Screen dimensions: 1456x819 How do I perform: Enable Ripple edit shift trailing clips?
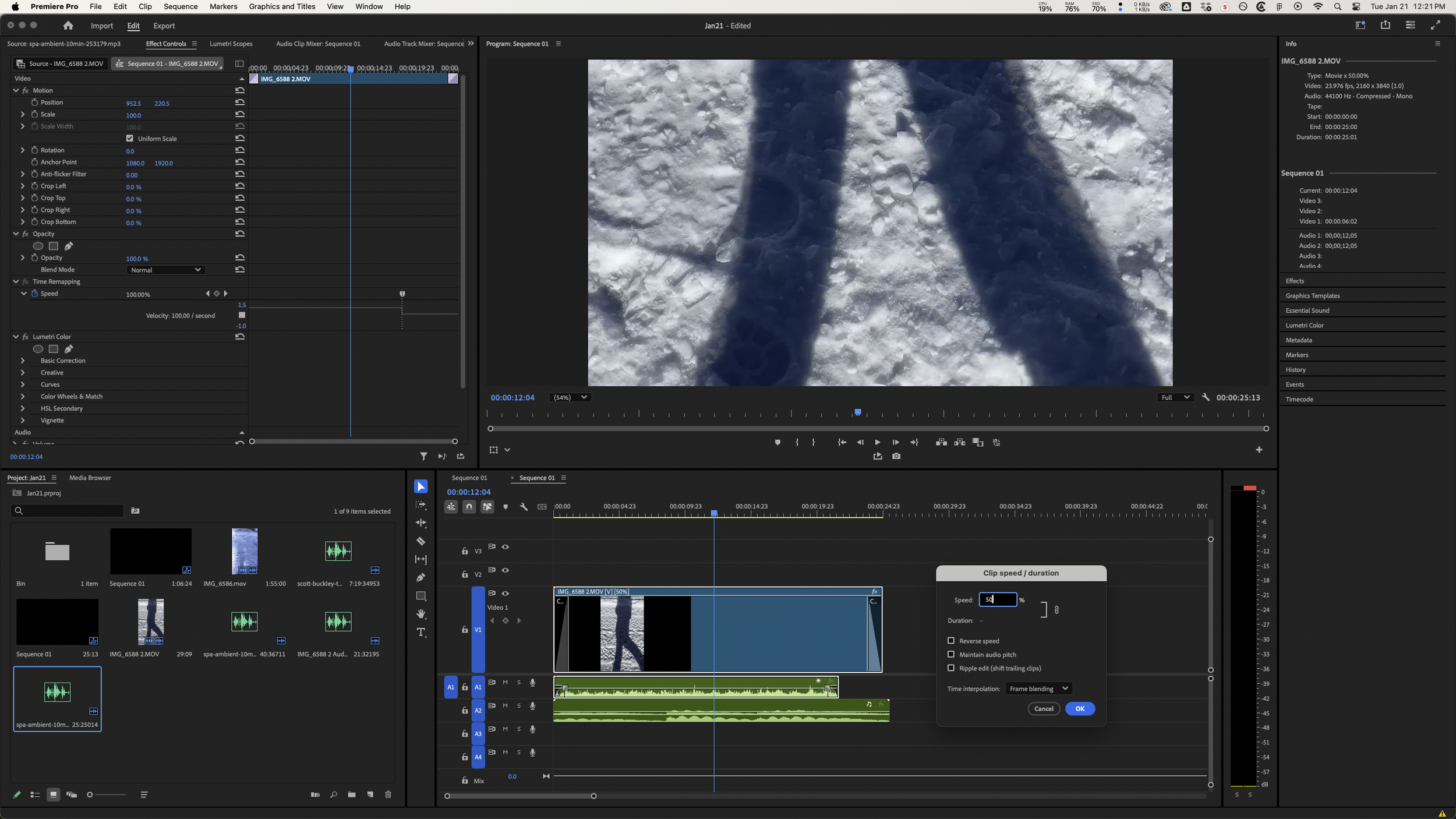pyautogui.click(x=951, y=668)
